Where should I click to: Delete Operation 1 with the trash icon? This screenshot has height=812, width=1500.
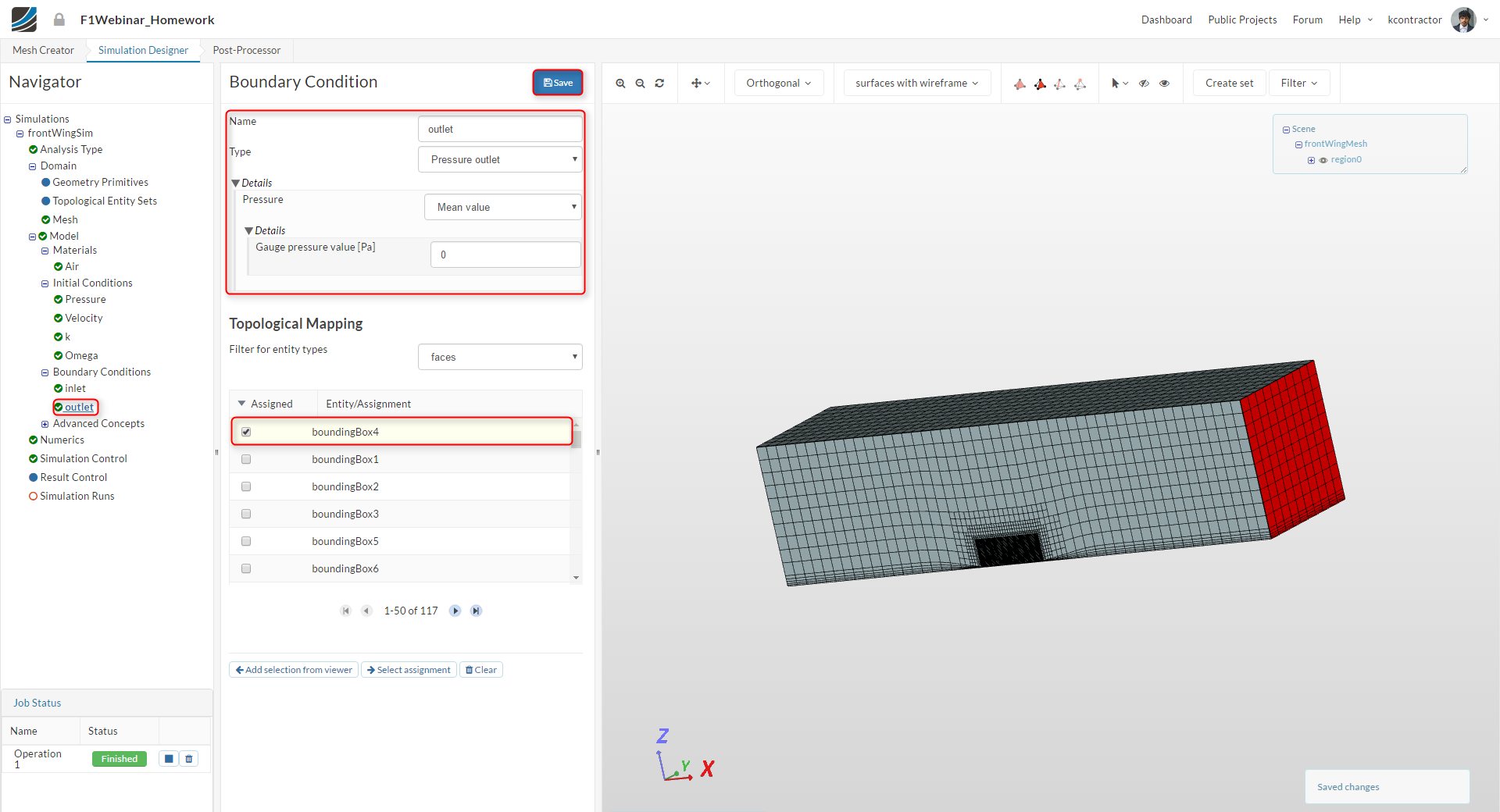[x=189, y=759]
